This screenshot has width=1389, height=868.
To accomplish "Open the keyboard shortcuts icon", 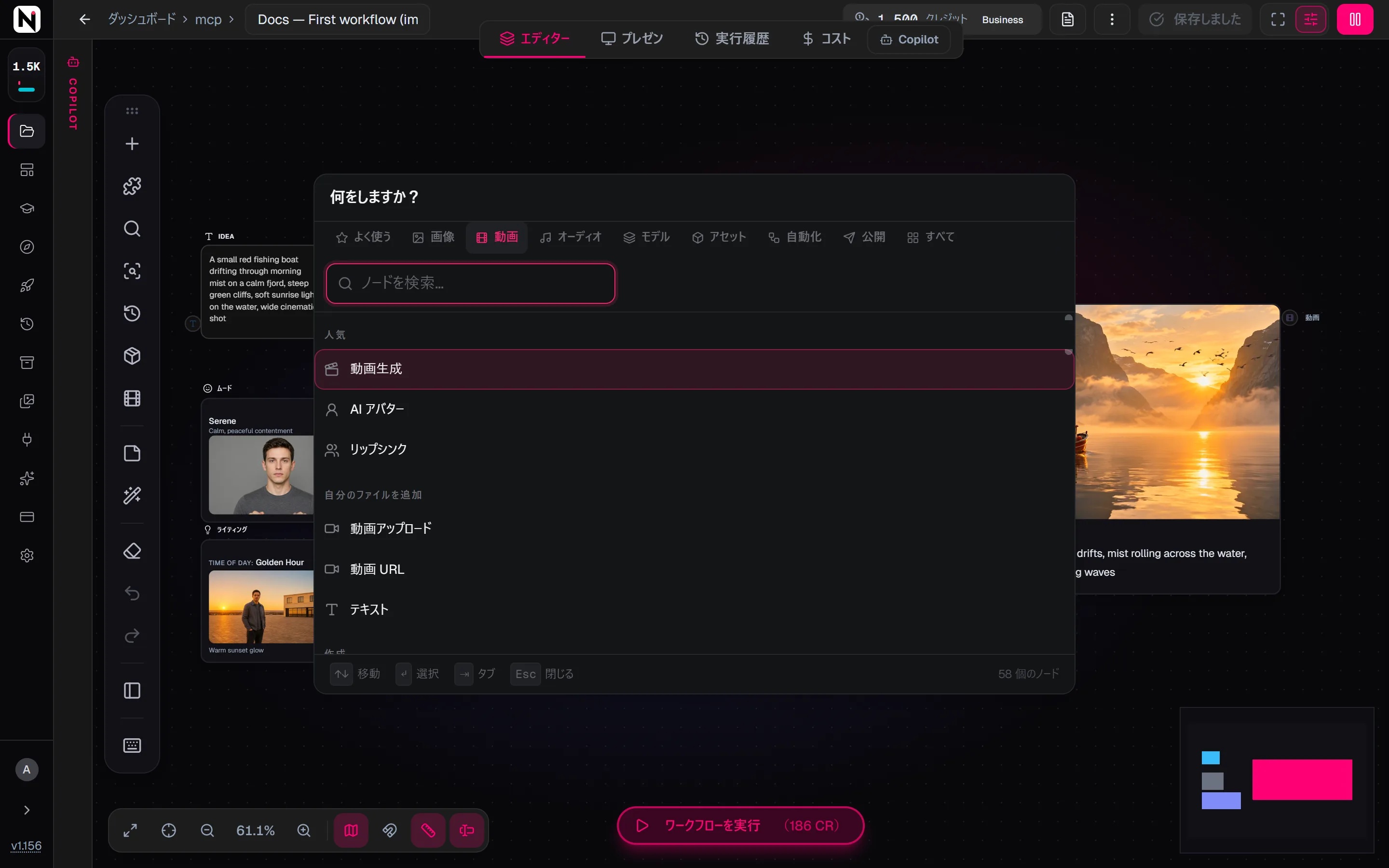I will pos(132,745).
